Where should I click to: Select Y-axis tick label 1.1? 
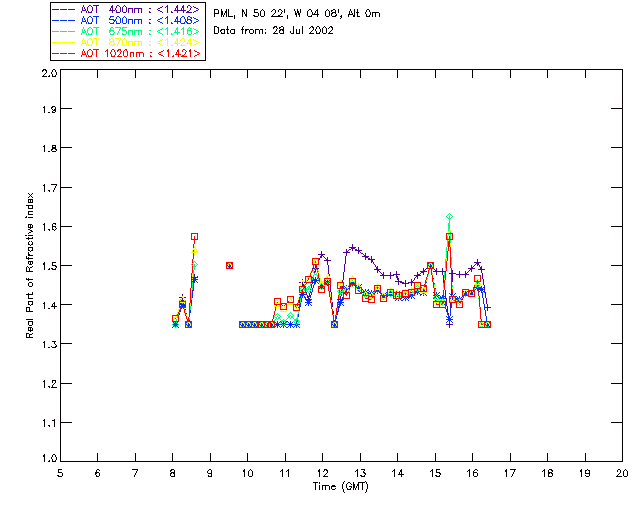[x=49, y=423]
